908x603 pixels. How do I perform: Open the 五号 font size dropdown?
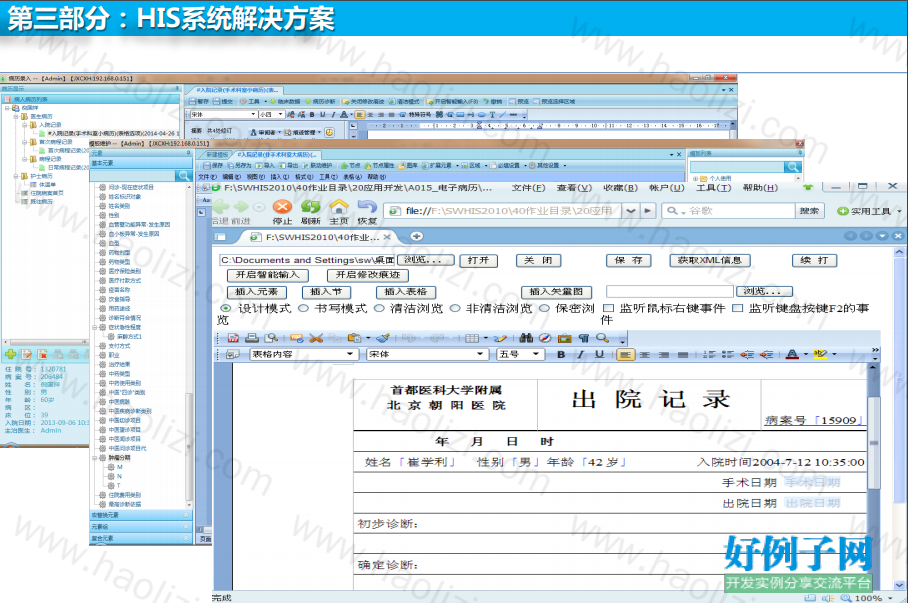pyautogui.click(x=536, y=354)
